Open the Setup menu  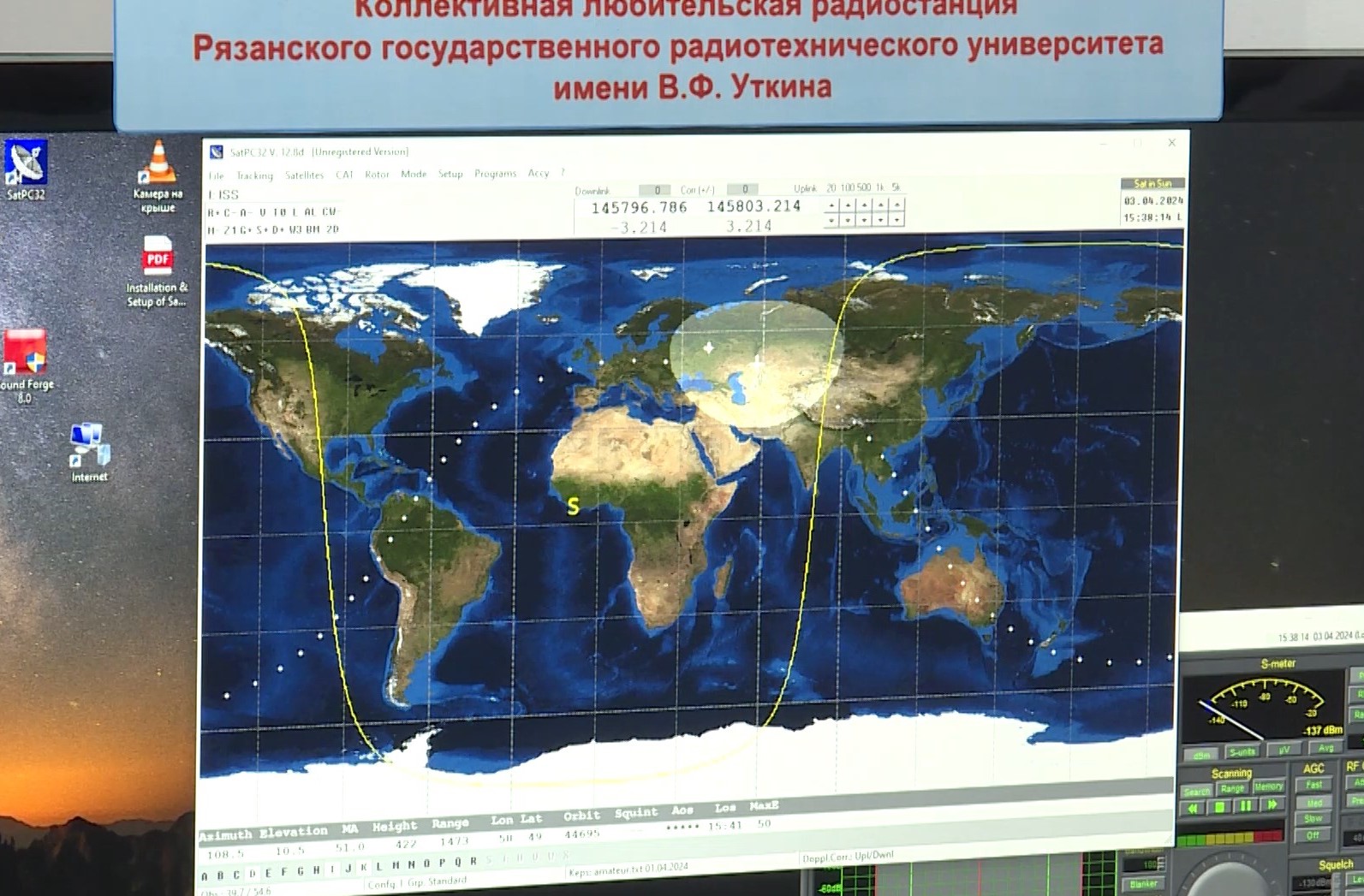coord(450,174)
